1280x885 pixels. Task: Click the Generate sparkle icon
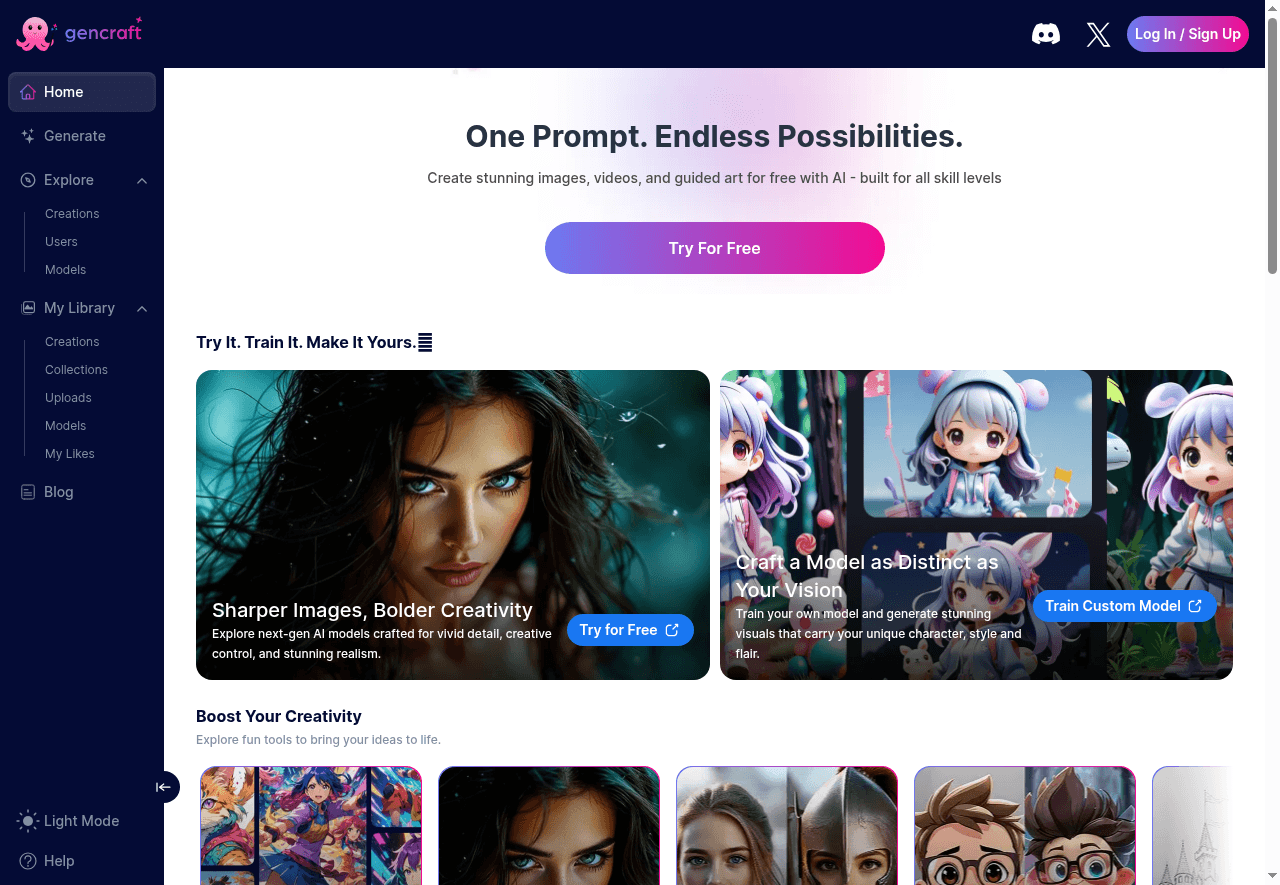point(28,136)
